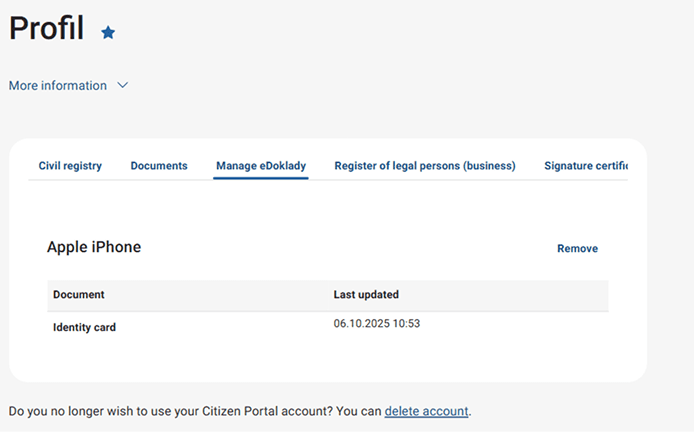Viewport: 694px width, 432px height.
Task: Click the 06.10.2025 10:53 timestamp
Action: point(376,323)
